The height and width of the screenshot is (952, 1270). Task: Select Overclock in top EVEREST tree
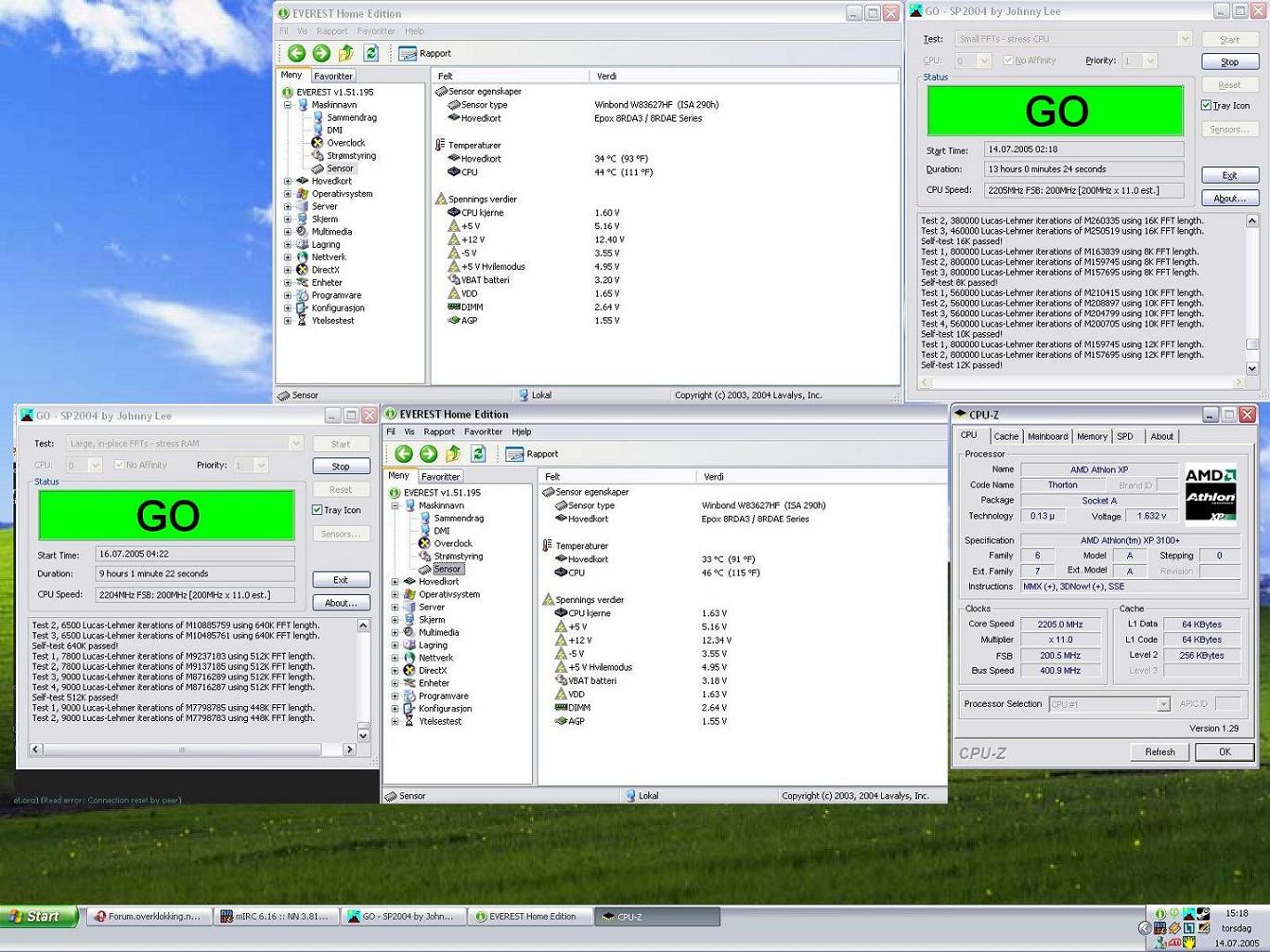click(x=345, y=143)
